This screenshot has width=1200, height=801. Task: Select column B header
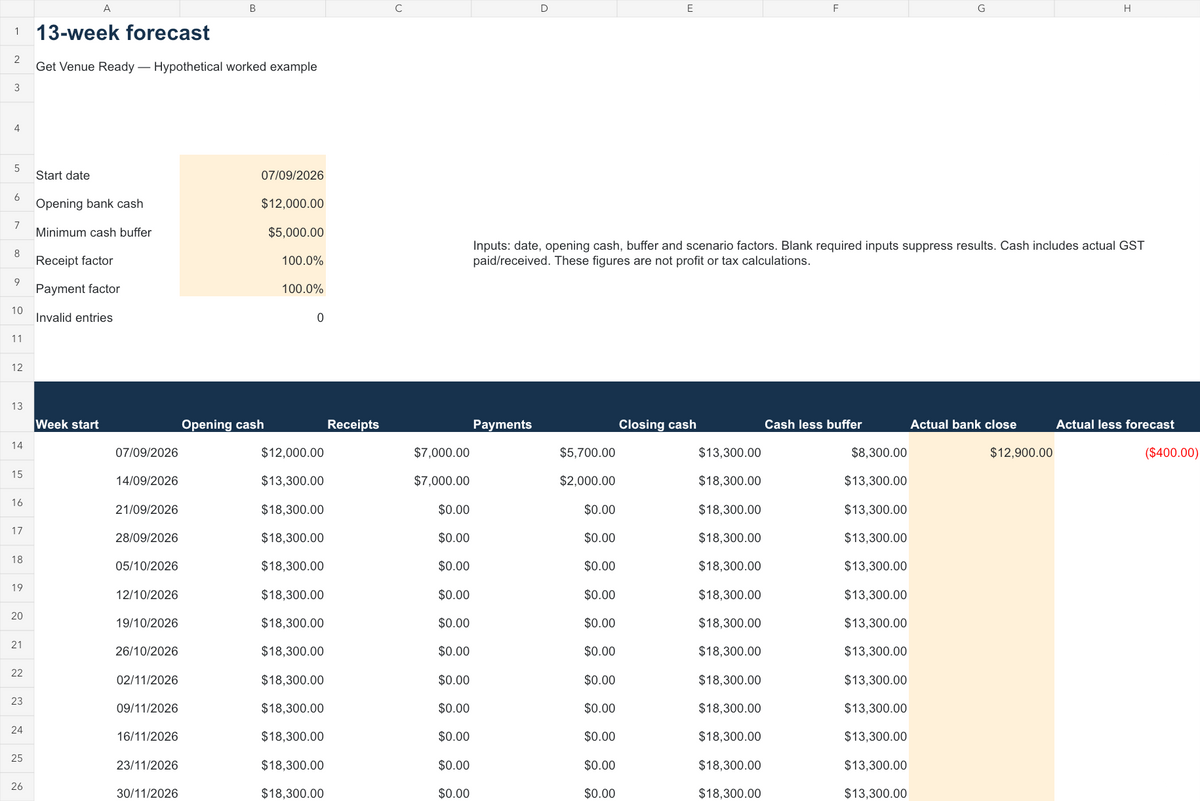click(253, 8)
